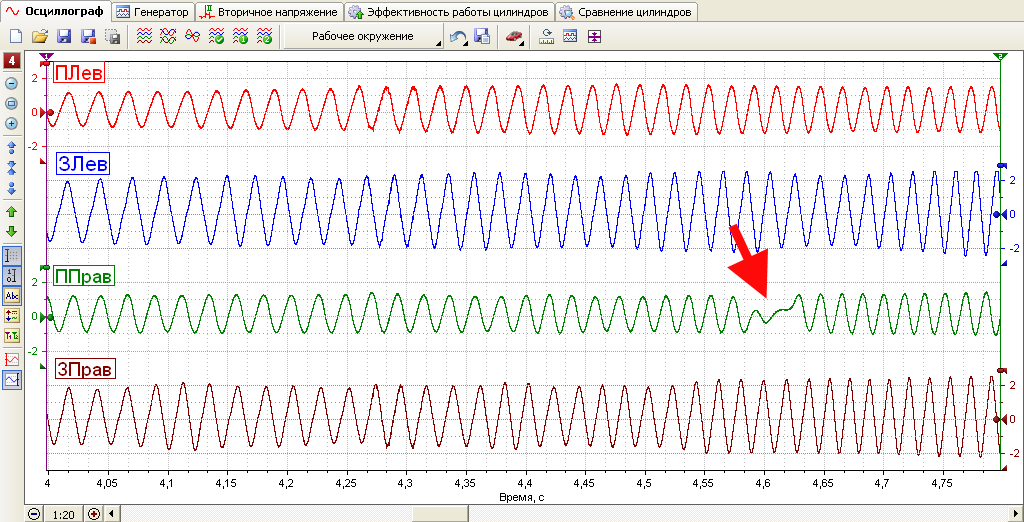Switch to the Осциллограф tab
1024x522 pixels.
(56, 11)
